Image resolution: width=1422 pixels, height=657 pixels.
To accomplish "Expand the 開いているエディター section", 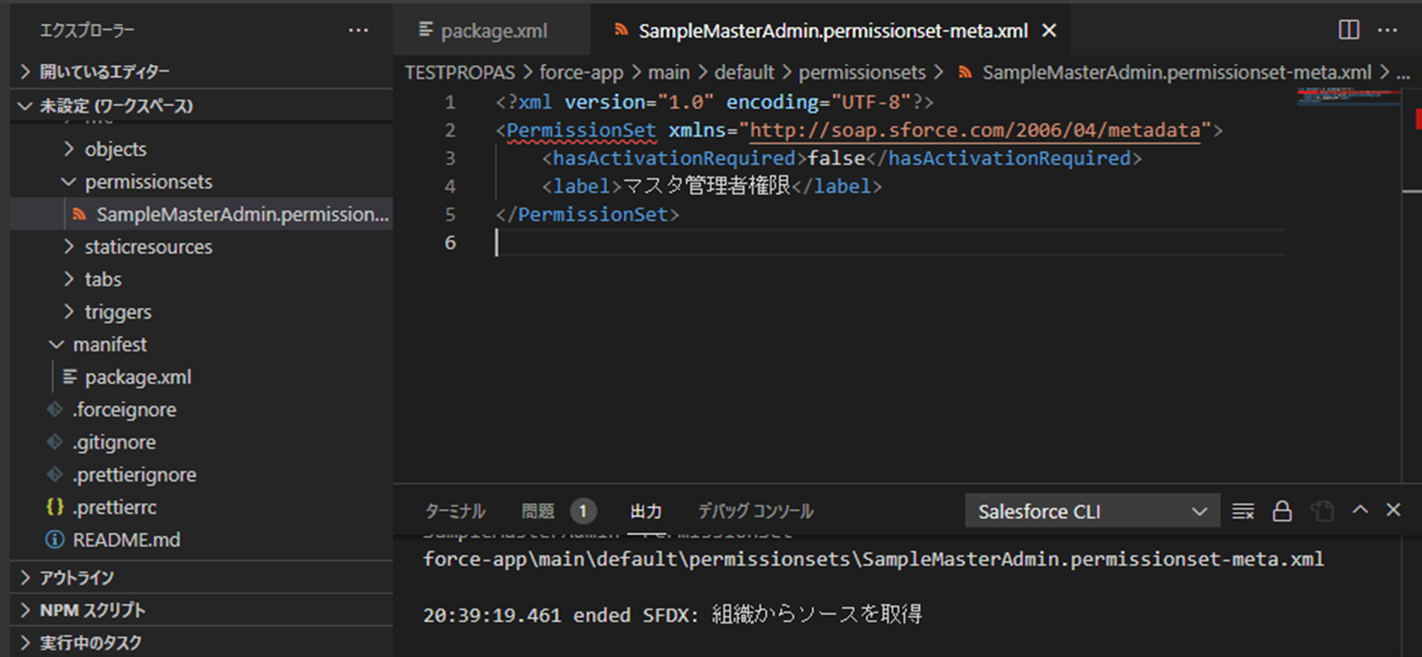I will coord(26,72).
